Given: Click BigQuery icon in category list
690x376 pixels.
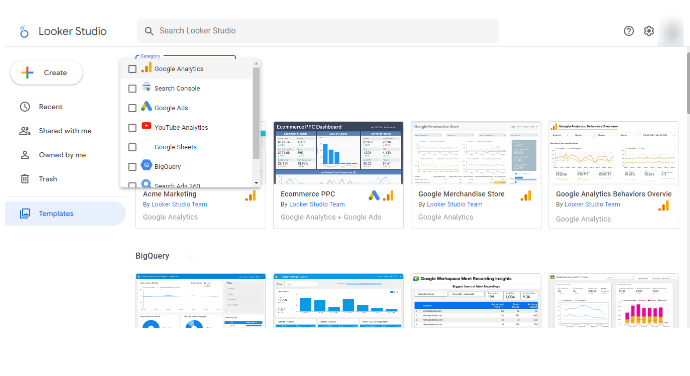Looking at the screenshot, I should (x=147, y=165).
